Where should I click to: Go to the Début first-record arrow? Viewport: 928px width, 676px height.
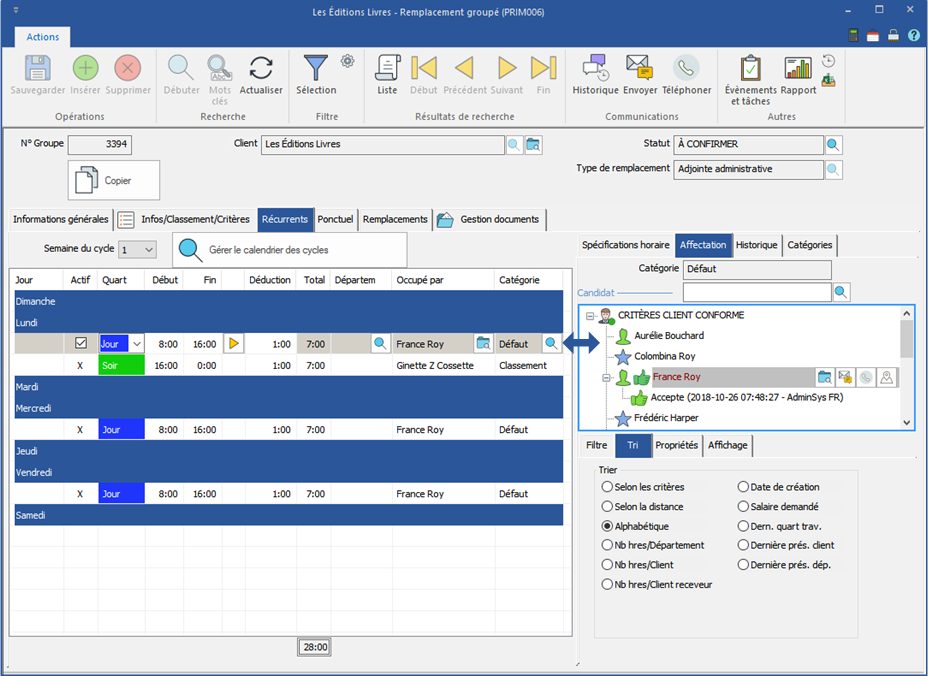(x=424, y=67)
